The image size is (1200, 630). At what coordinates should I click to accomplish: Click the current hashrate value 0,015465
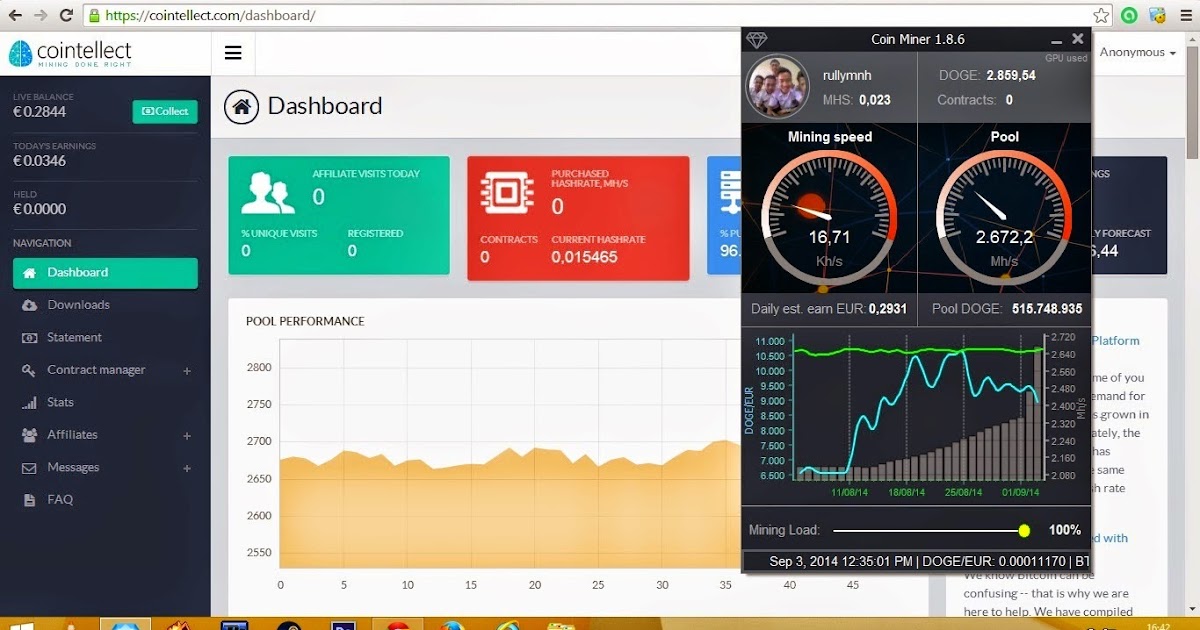pyautogui.click(x=584, y=257)
